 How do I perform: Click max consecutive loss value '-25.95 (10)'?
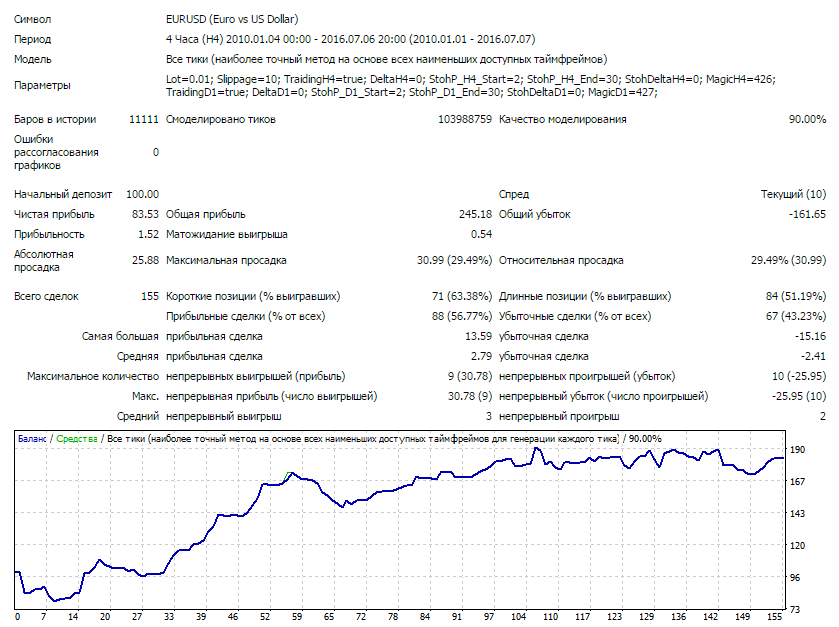coord(799,396)
